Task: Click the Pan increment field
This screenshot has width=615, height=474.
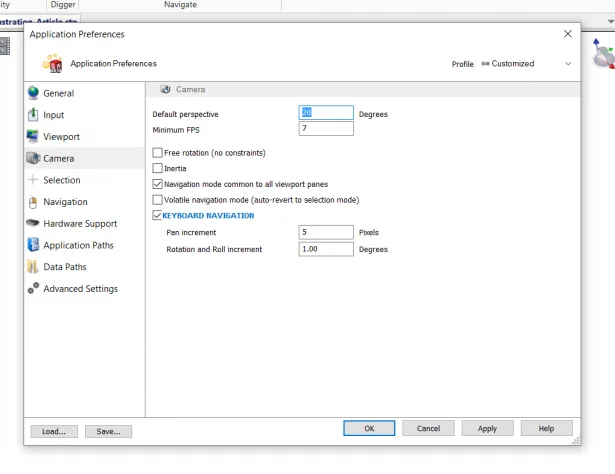Action: pyautogui.click(x=325, y=232)
